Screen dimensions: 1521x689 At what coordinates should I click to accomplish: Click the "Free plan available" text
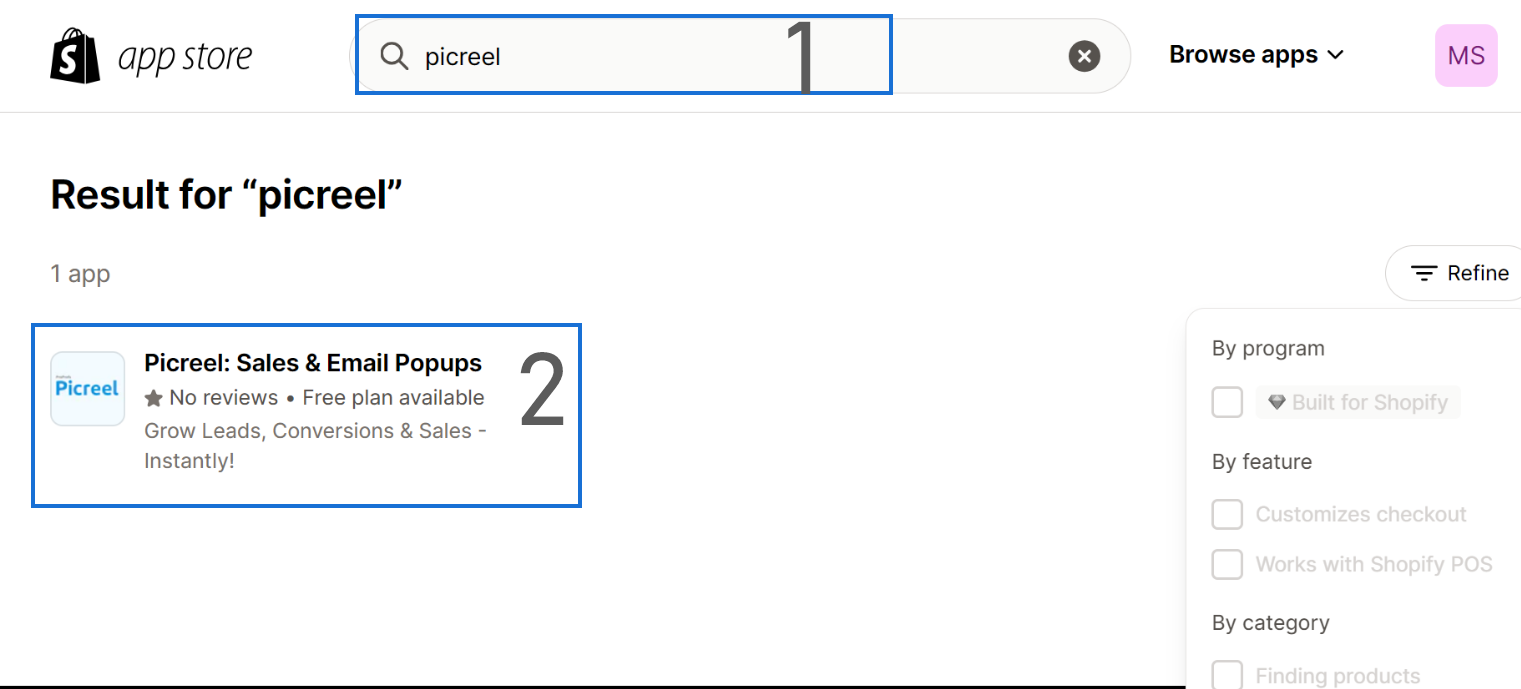pyautogui.click(x=393, y=398)
